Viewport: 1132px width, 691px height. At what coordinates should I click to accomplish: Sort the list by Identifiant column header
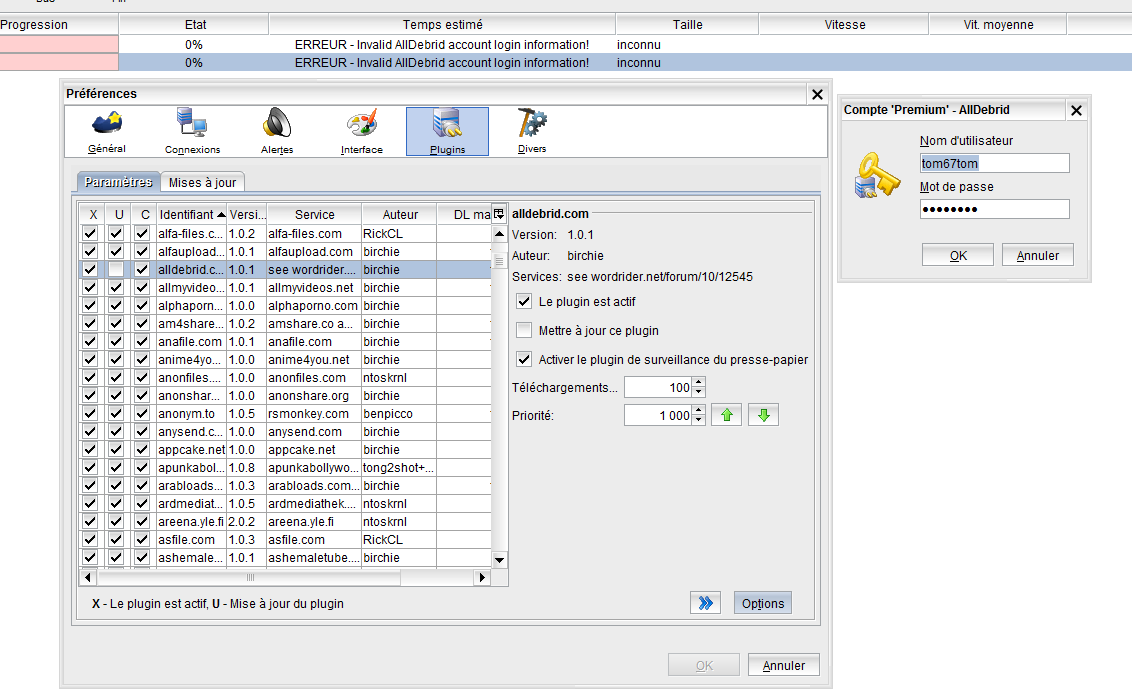coord(191,214)
